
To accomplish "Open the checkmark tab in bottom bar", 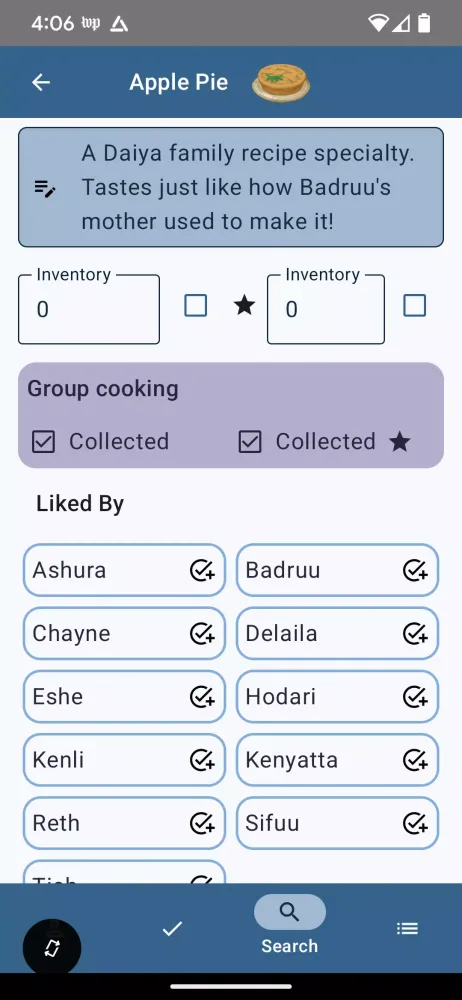I will 172,929.
